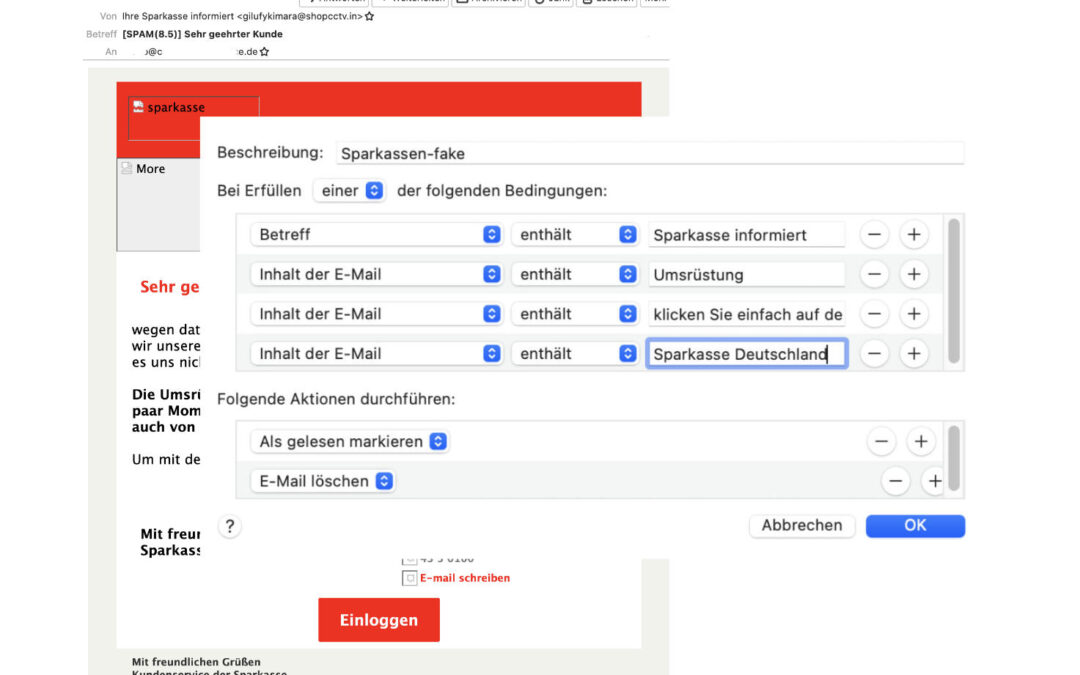Open the 'enthält' dropdown in Betreff row

click(x=574, y=235)
